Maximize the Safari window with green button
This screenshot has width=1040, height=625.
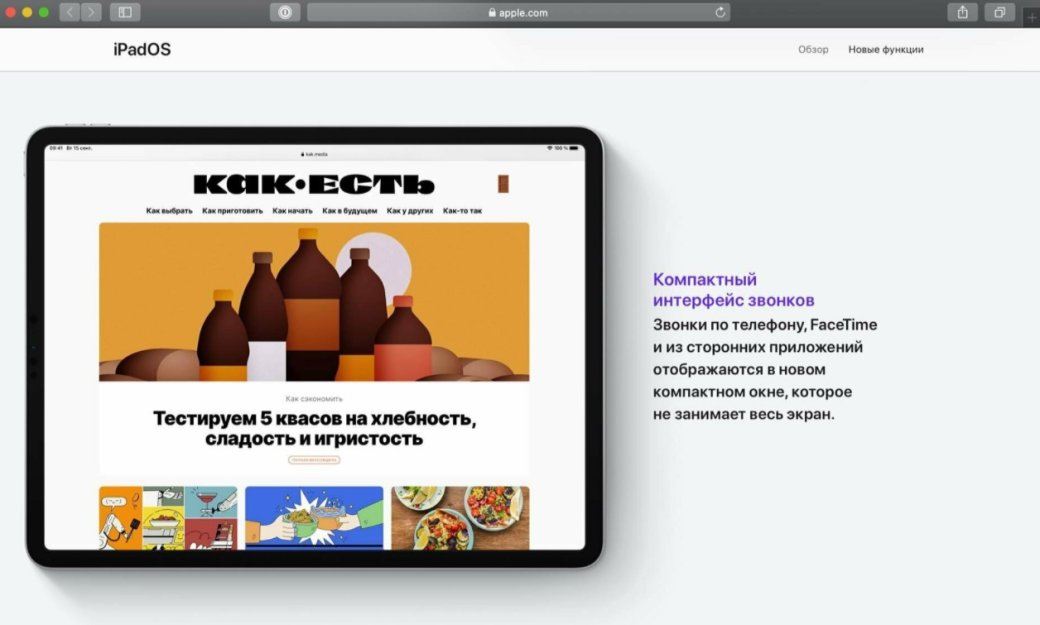tap(44, 12)
